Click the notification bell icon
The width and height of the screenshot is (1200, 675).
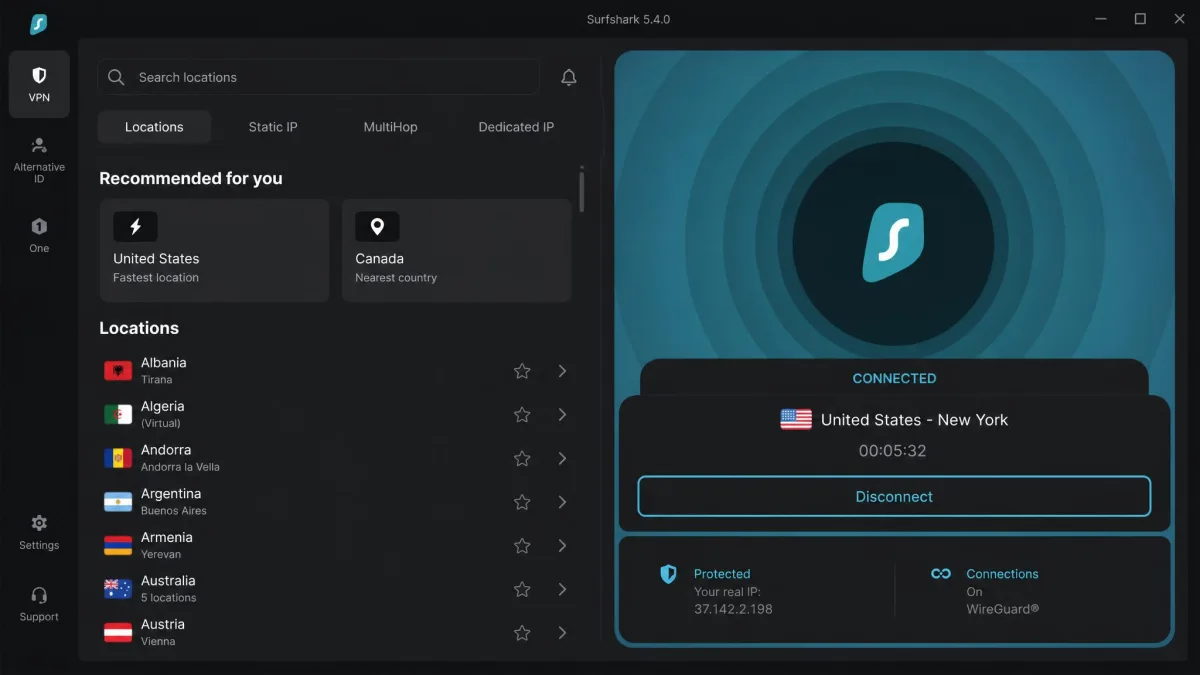click(569, 77)
